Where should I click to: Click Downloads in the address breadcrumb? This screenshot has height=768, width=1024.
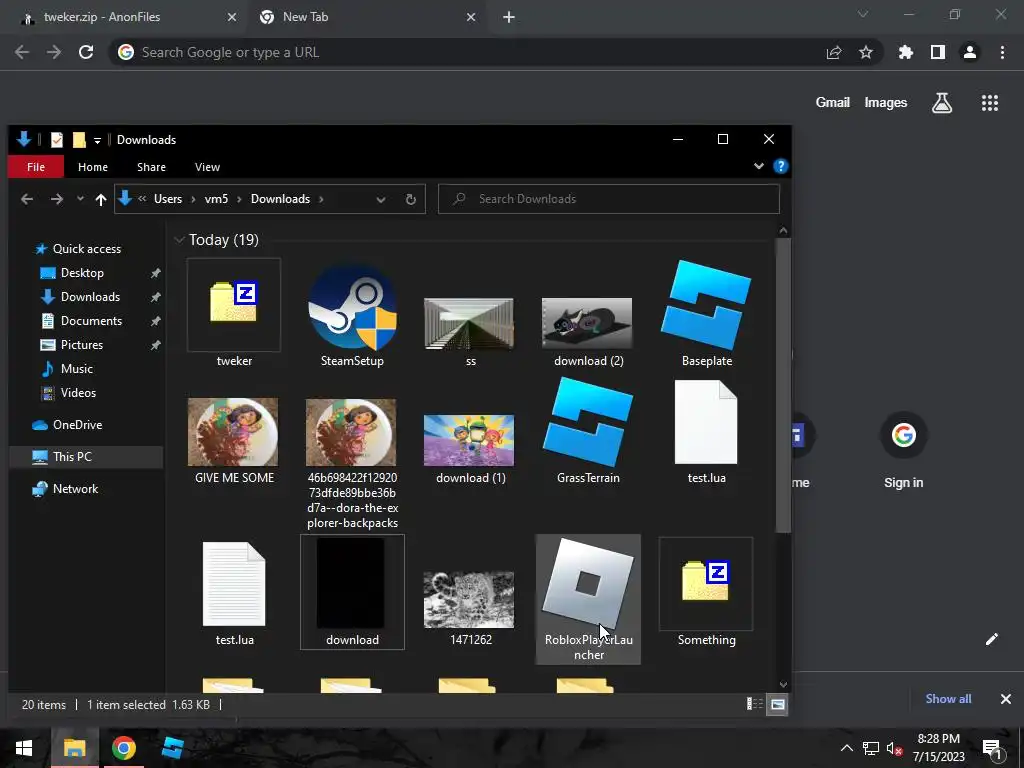click(x=280, y=199)
